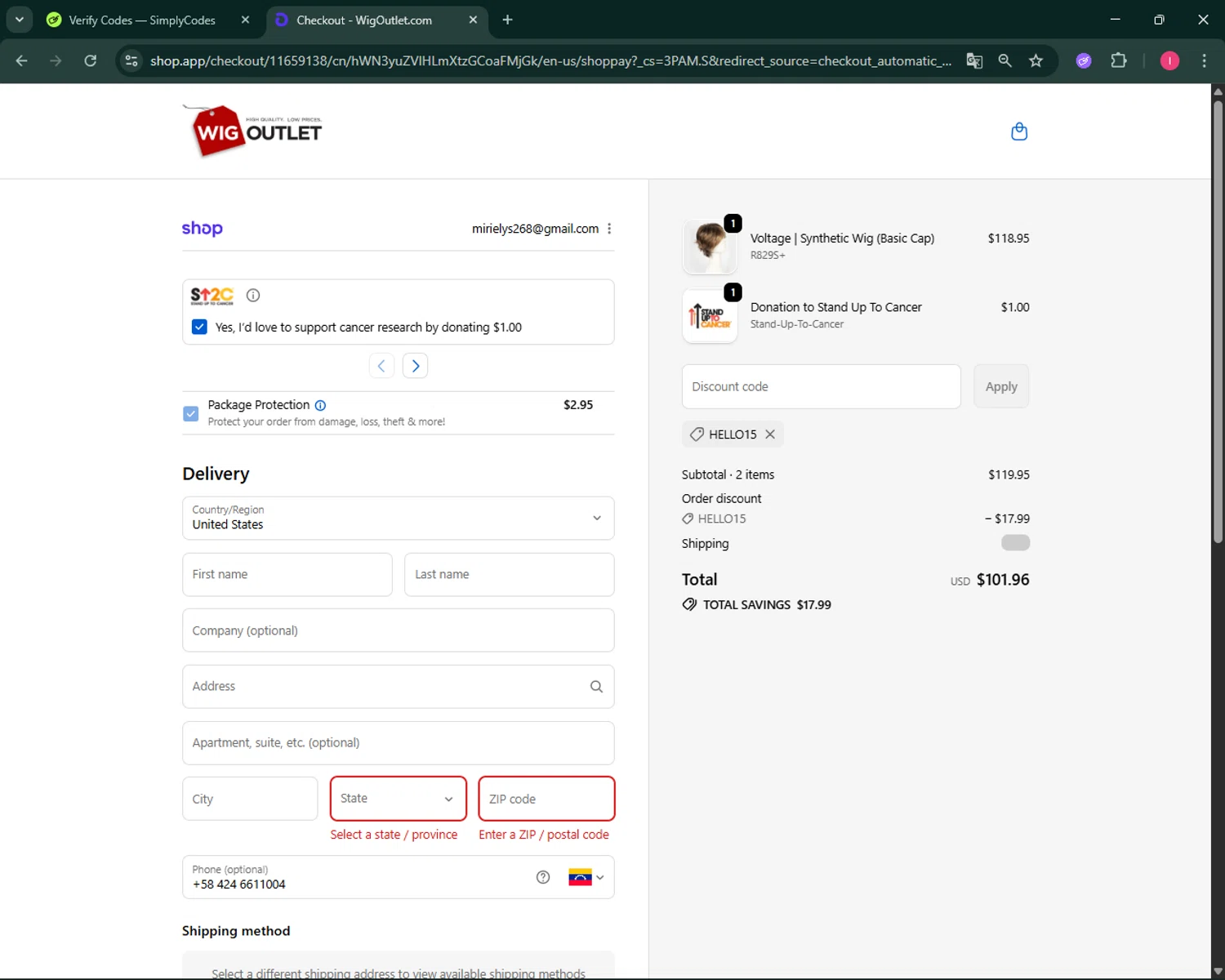Toggle the Package Protection checkbox
Viewport: 1225px width, 980px height.
tap(191, 413)
